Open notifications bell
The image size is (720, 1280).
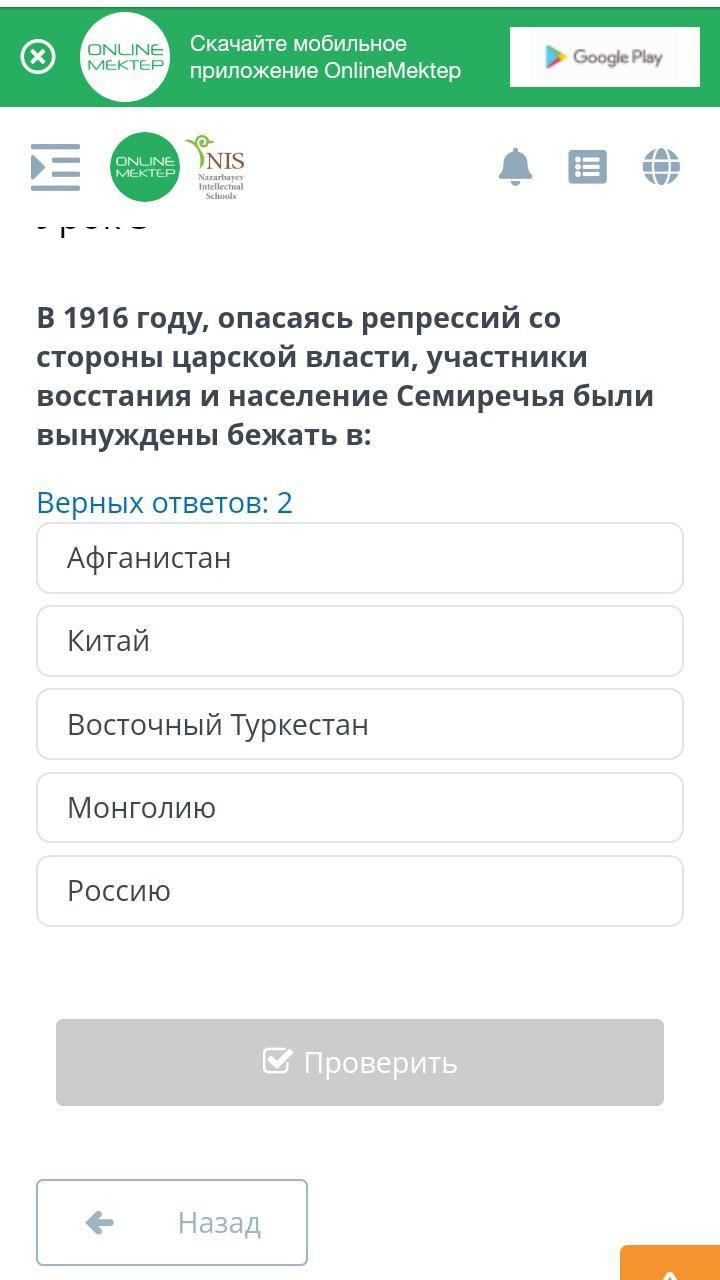tap(515, 167)
